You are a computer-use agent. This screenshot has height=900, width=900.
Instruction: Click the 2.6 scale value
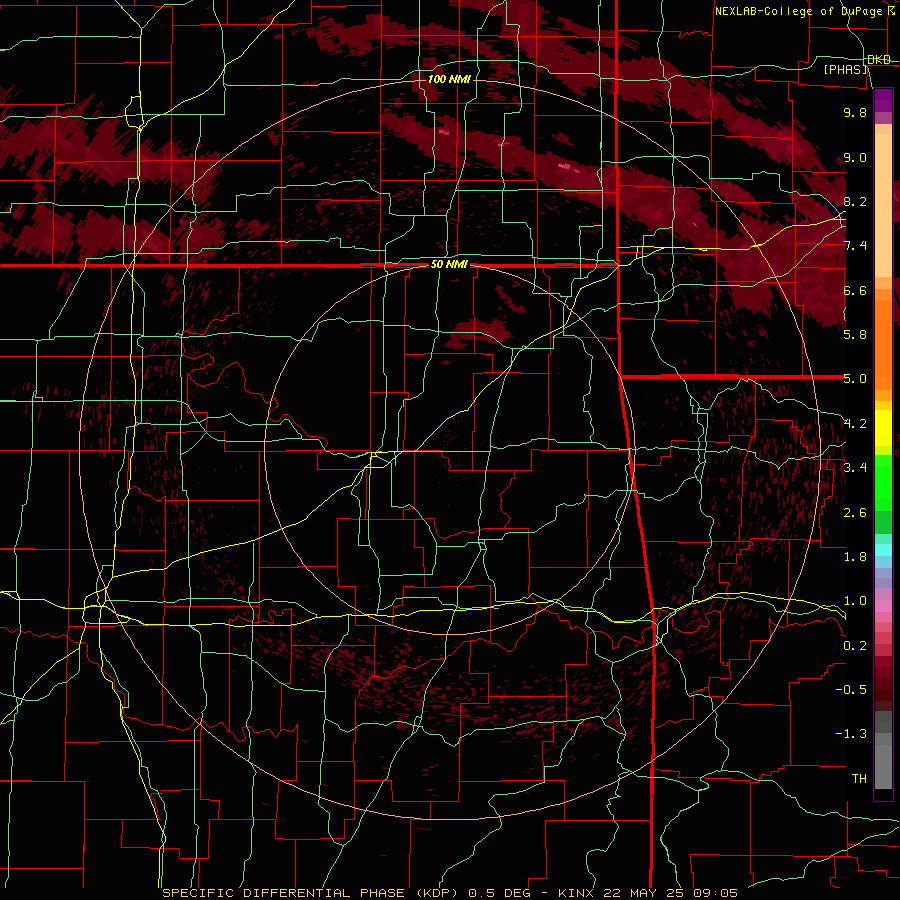(x=855, y=513)
